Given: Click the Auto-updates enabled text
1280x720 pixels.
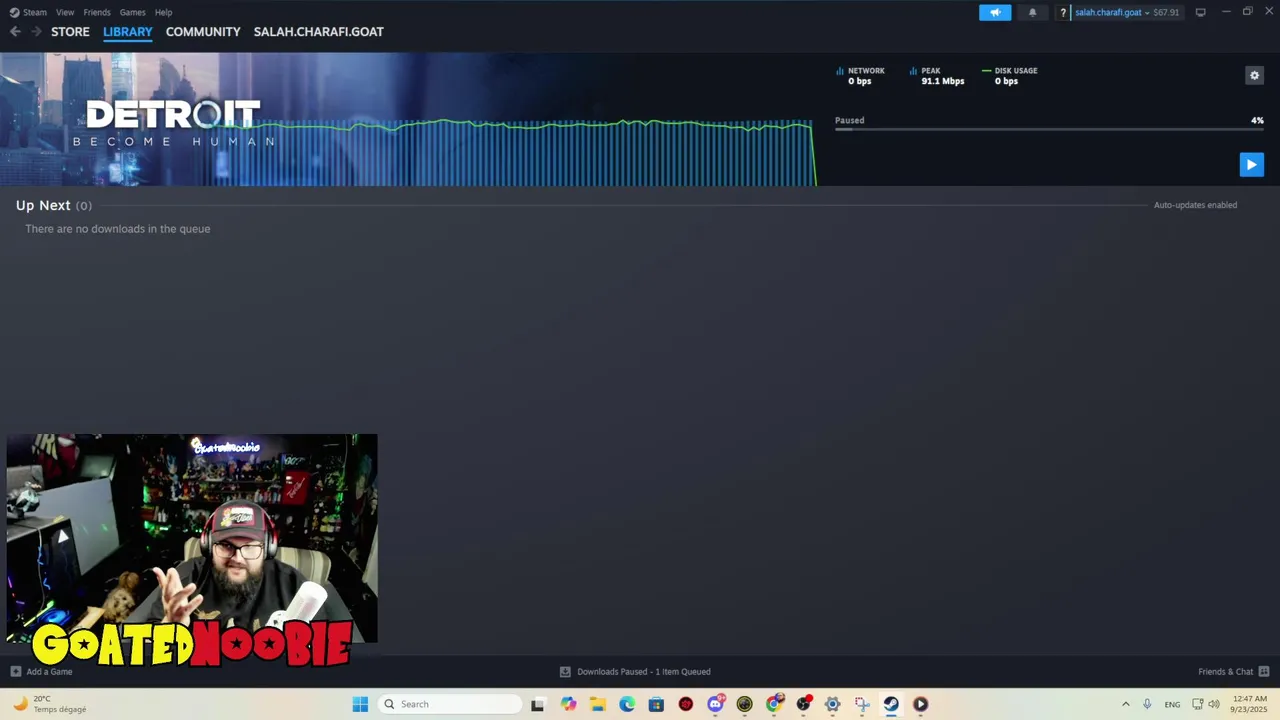Looking at the screenshot, I should click(x=1195, y=205).
